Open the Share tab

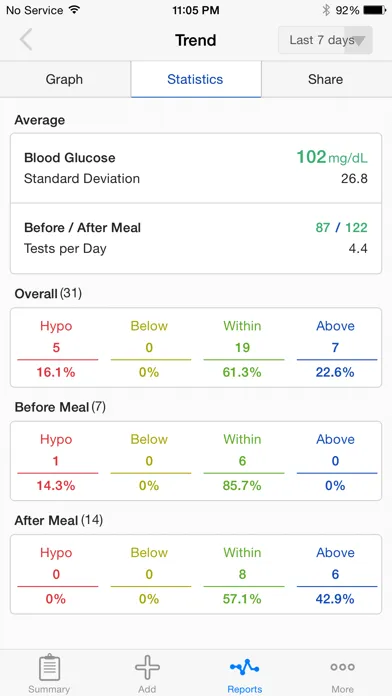coord(325,79)
